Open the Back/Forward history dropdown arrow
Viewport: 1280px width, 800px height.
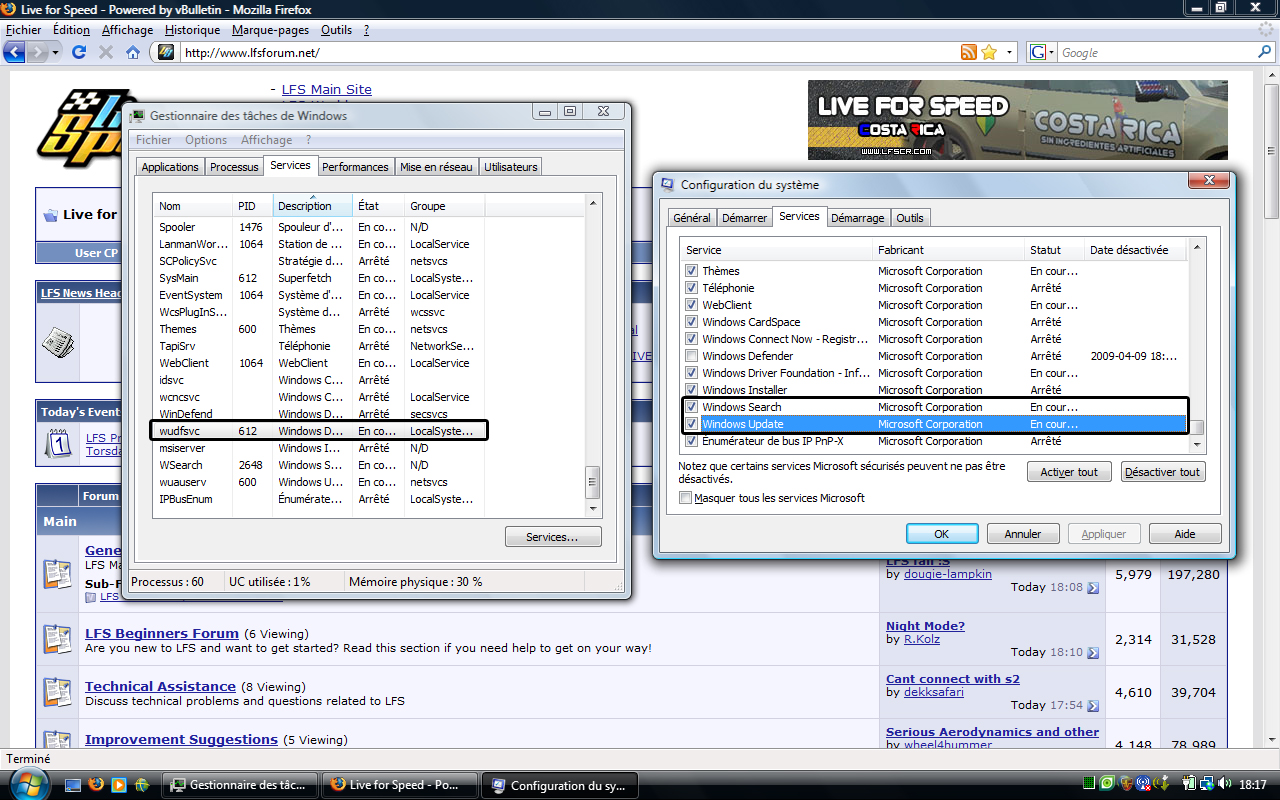pos(57,52)
